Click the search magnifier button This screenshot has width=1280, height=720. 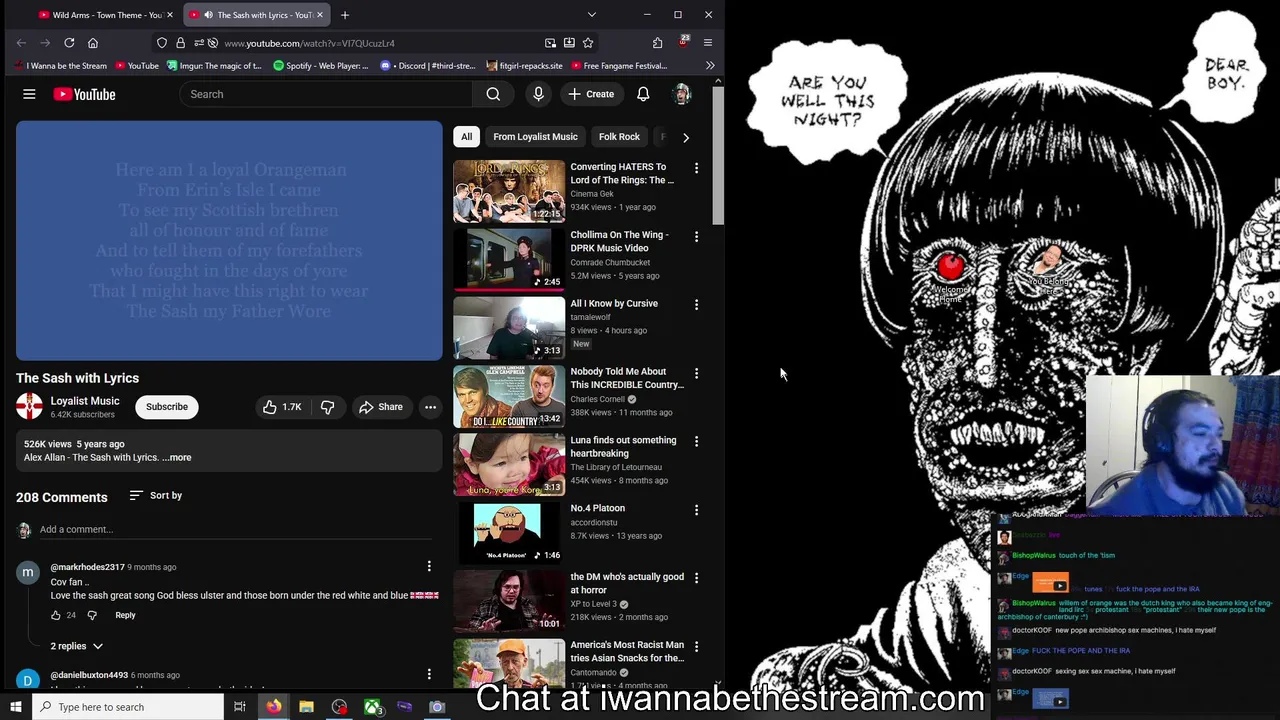coord(493,94)
